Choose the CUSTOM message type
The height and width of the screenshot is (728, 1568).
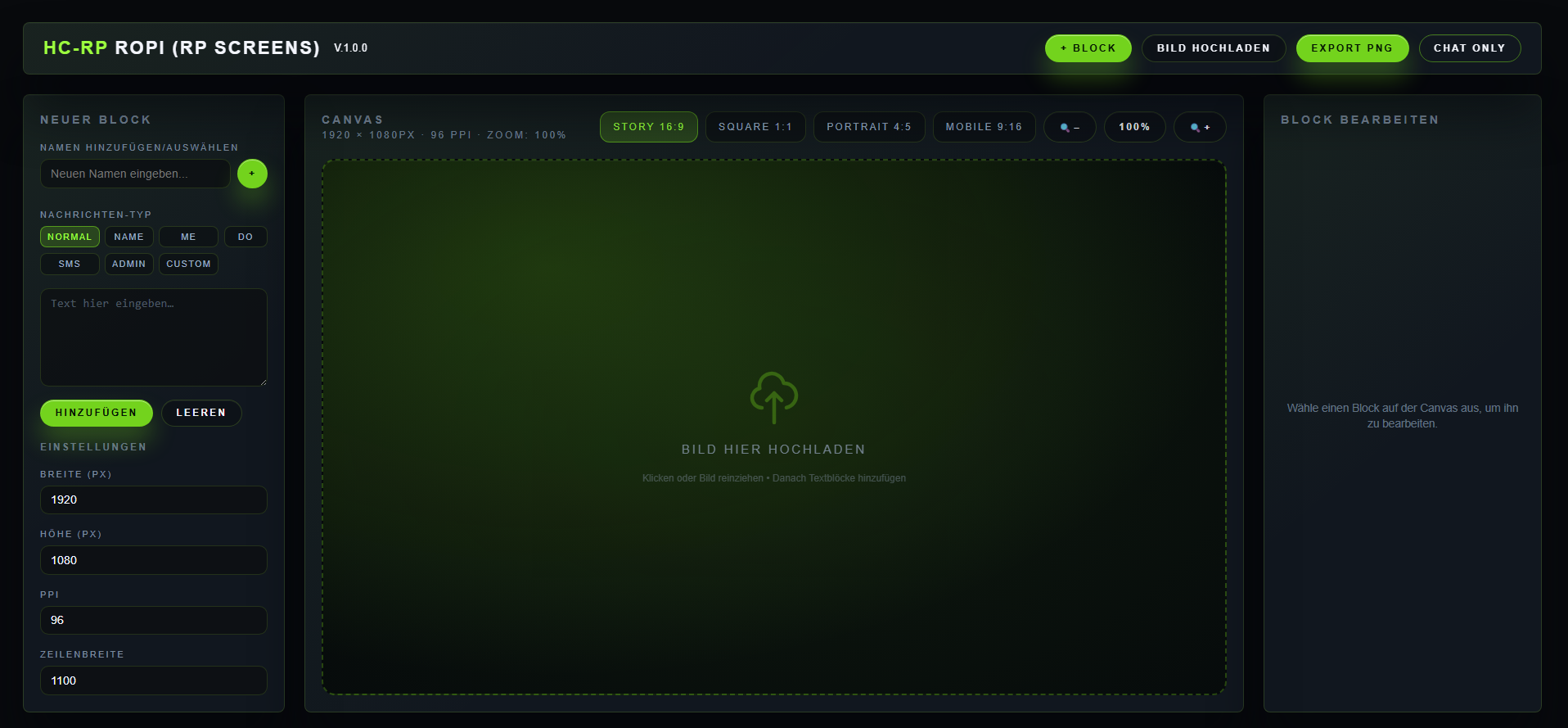(x=188, y=264)
